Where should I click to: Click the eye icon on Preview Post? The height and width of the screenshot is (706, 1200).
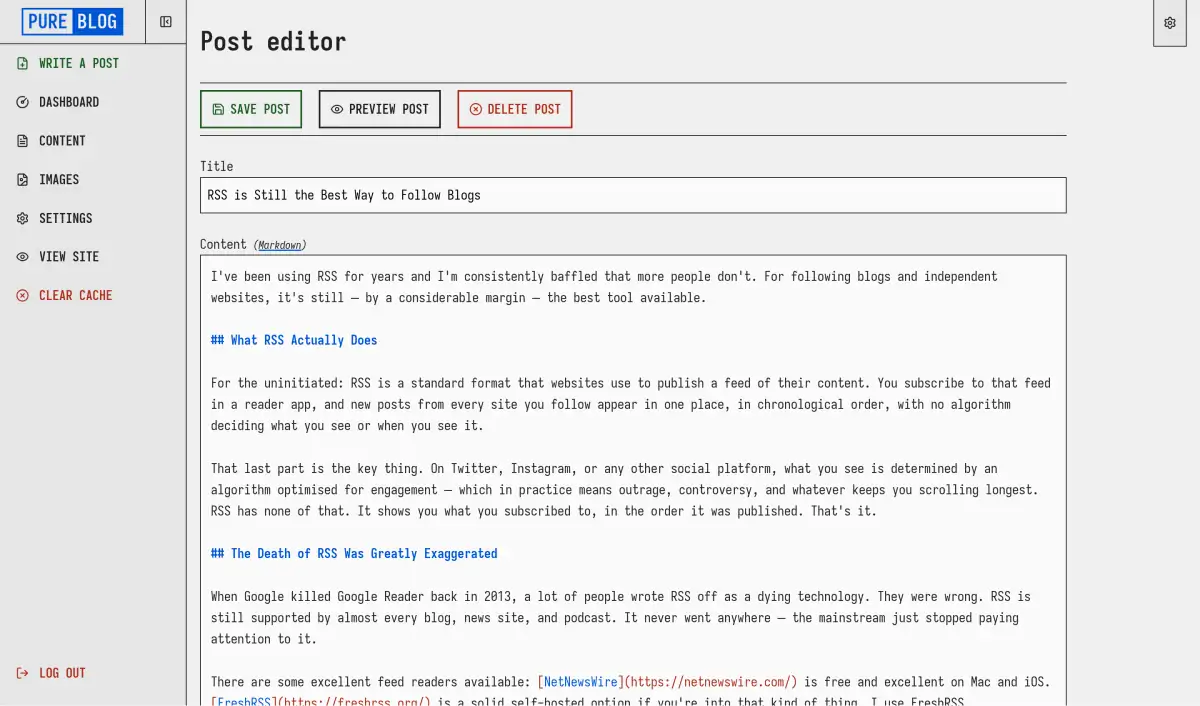pyautogui.click(x=337, y=109)
